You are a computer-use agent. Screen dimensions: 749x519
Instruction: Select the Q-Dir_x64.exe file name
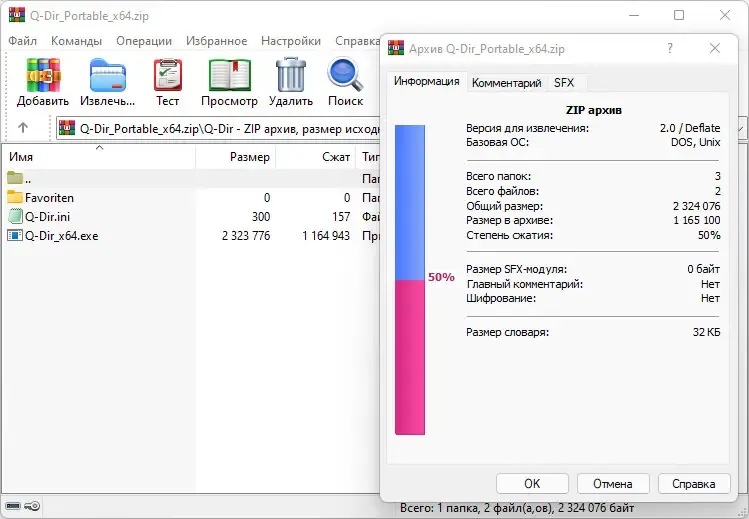[x=62, y=236]
